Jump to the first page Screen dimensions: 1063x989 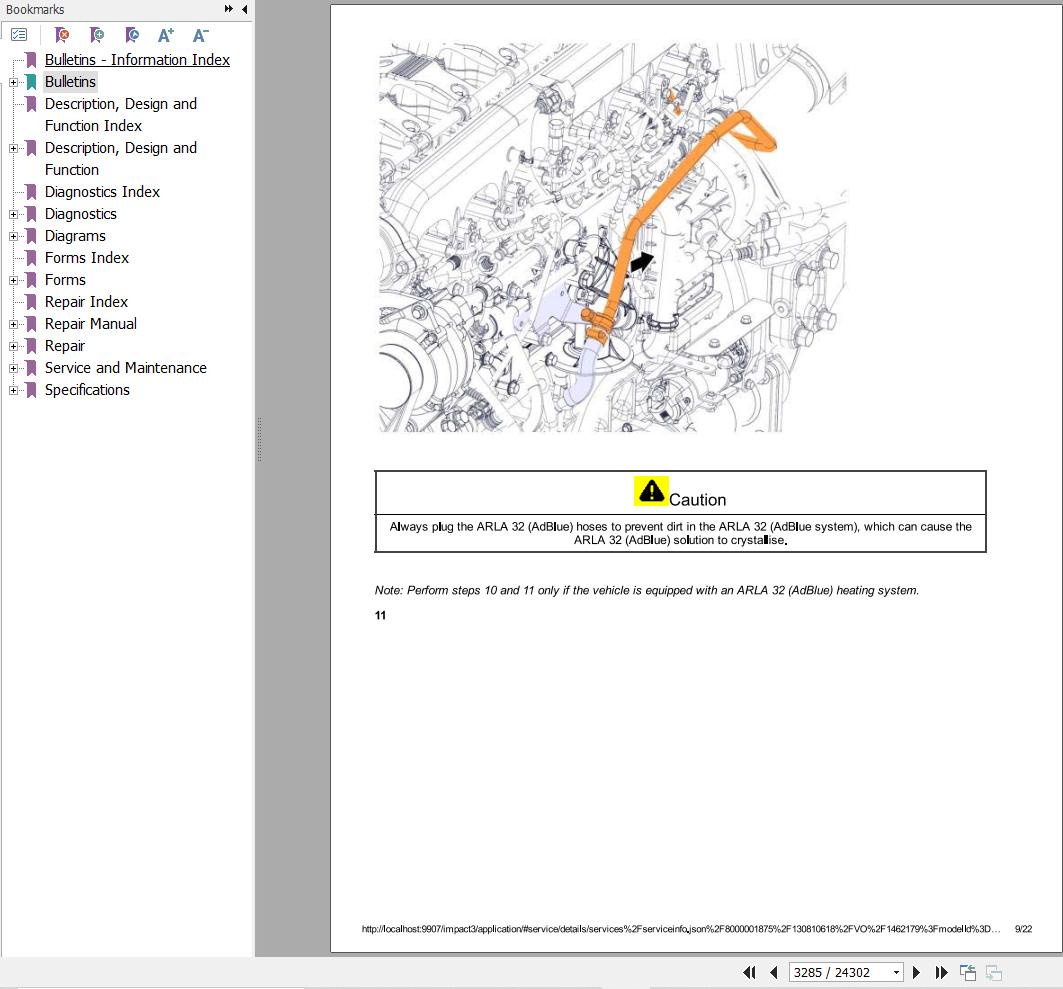(x=749, y=972)
